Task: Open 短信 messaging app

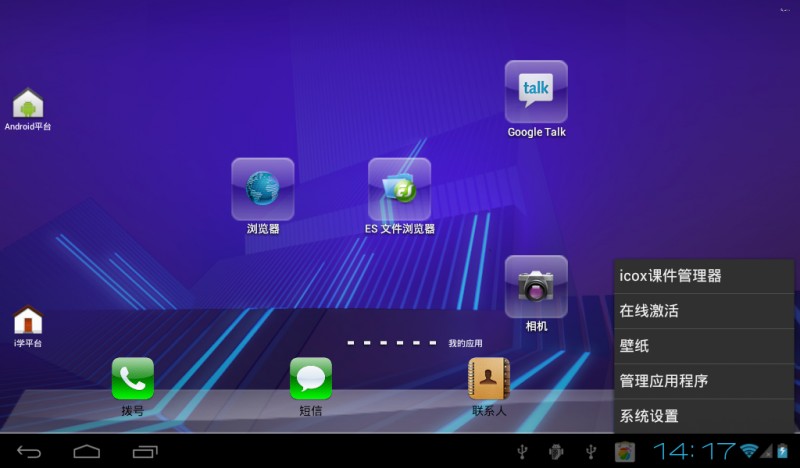Action: 311,378
